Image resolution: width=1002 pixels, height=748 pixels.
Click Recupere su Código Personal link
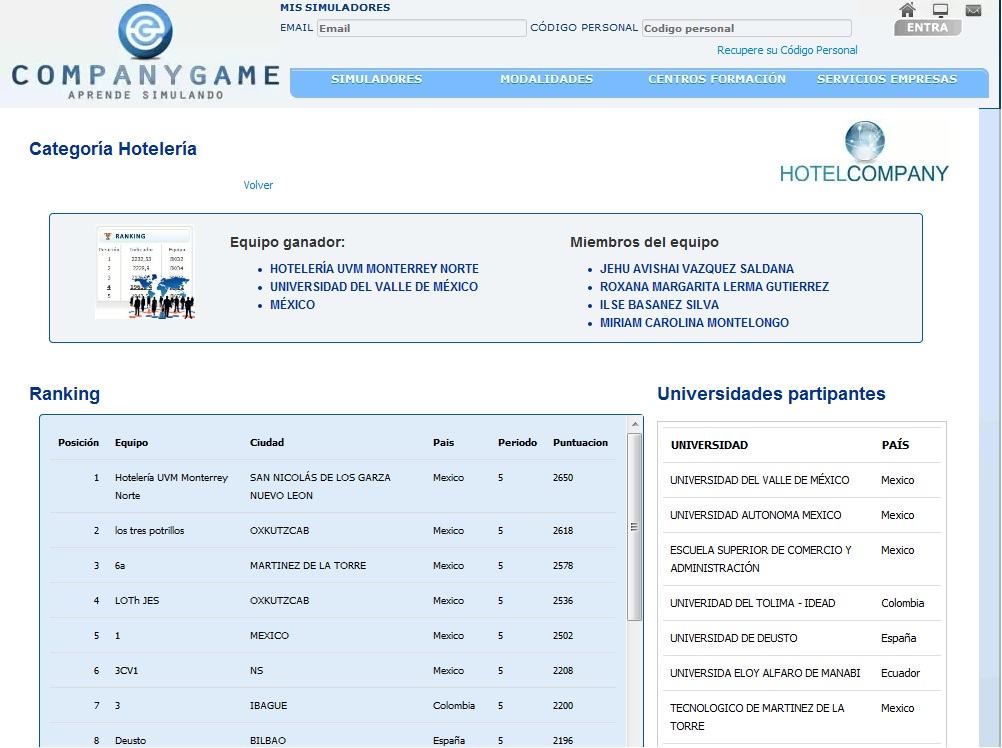[x=786, y=50]
